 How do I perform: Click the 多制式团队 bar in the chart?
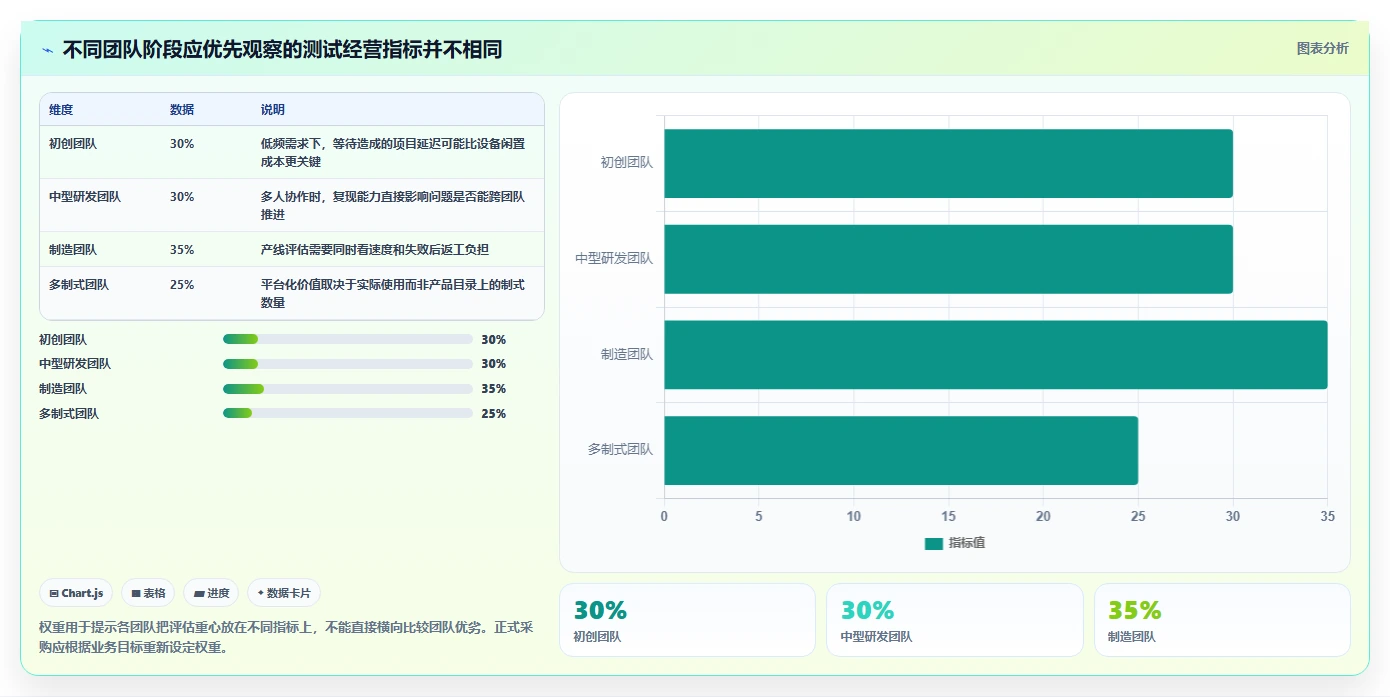point(901,450)
